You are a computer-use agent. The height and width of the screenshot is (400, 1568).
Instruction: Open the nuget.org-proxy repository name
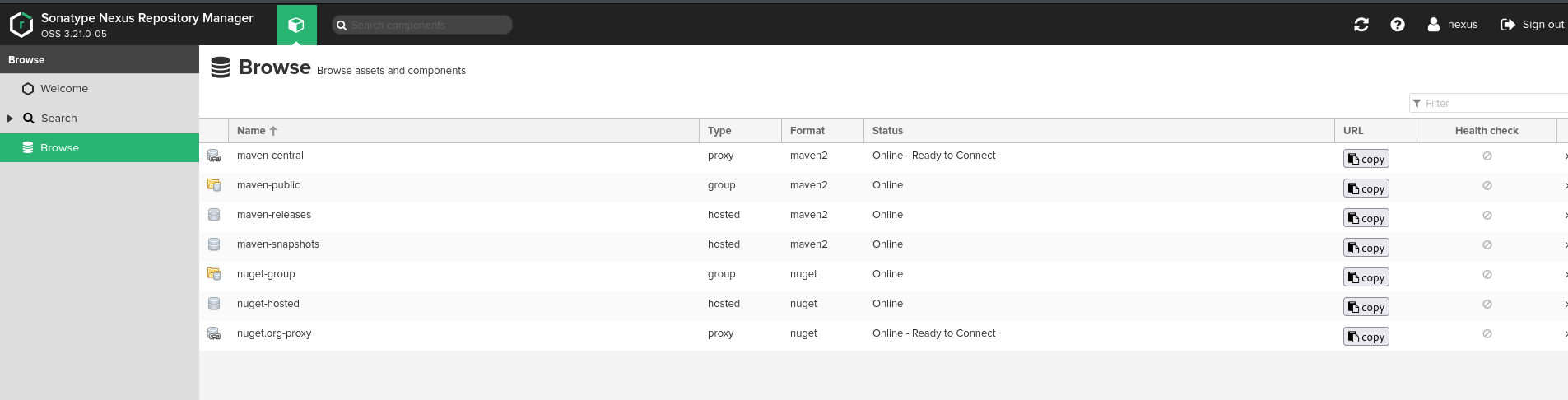(x=274, y=333)
